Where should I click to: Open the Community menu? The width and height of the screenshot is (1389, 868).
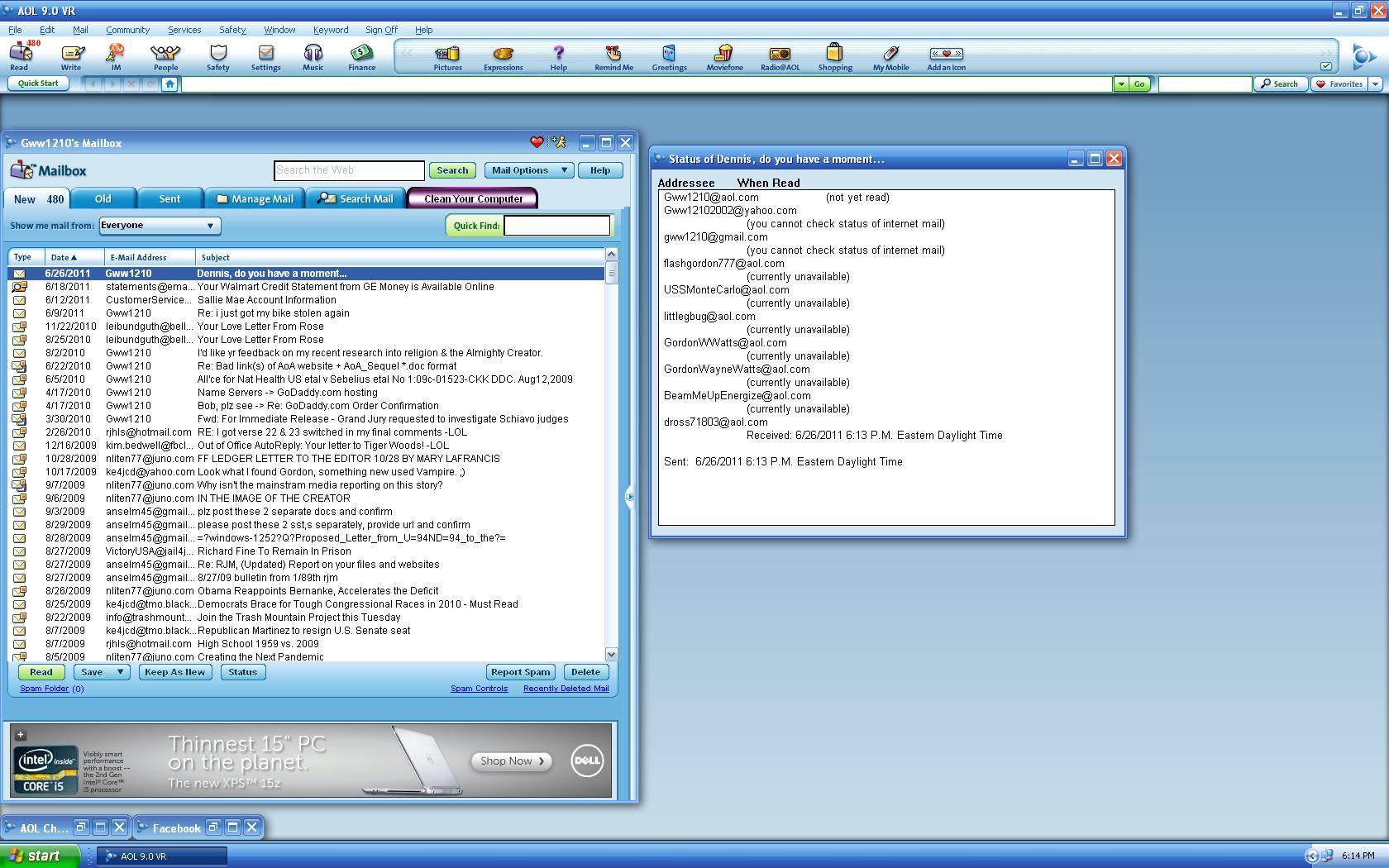pyautogui.click(x=127, y=30)
